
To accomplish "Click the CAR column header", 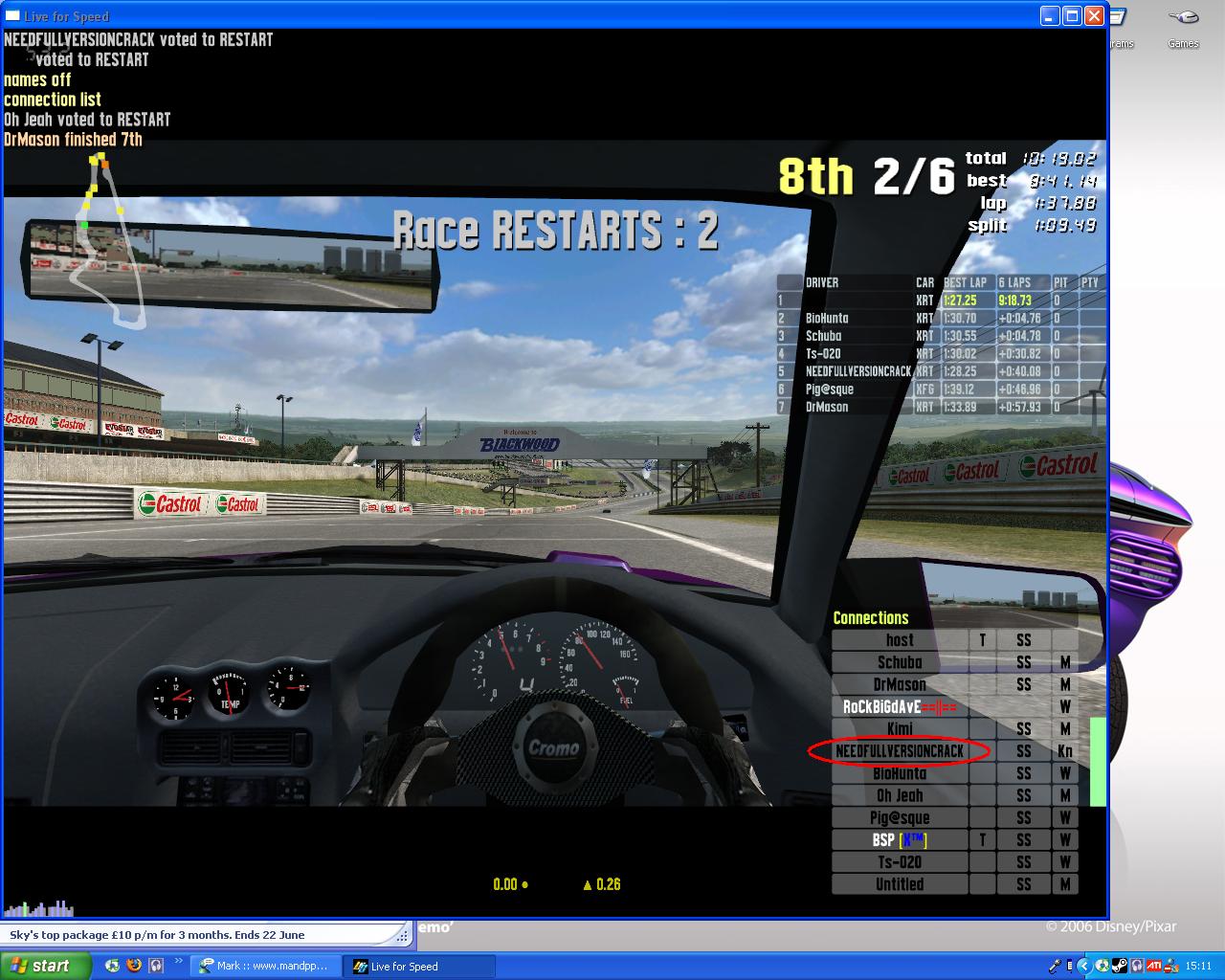I will tap(924, 282).
